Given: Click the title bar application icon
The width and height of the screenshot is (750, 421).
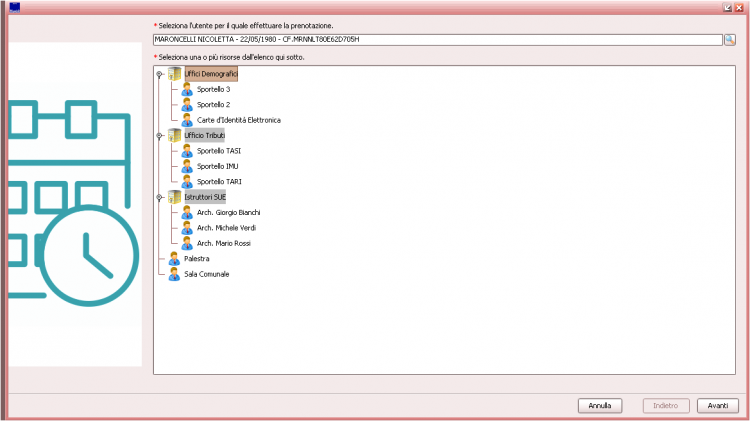Looking at the screenshot, I should pos(15,7).
